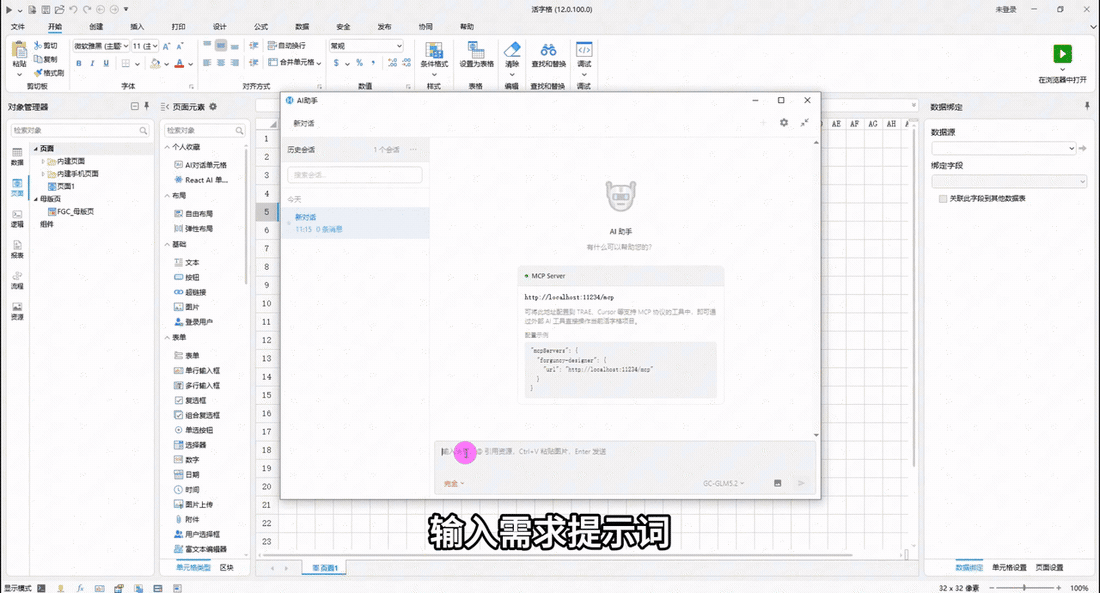Click the green 在浏览器中打开 run icon
This screenshot has width=1100, height=593.
[1062, 53]
